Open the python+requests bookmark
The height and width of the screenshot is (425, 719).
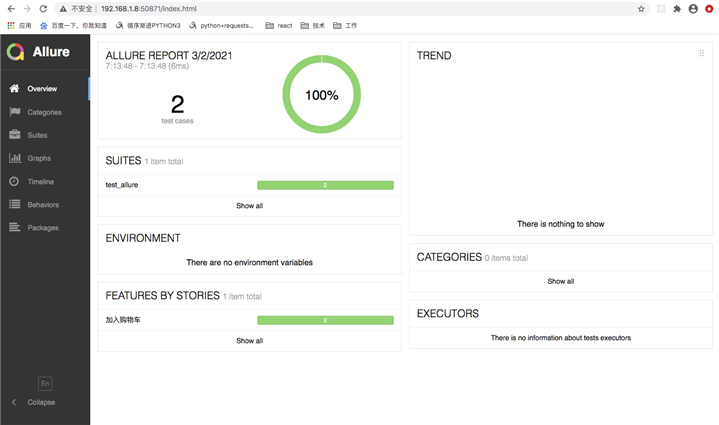[x=221, y=26]
